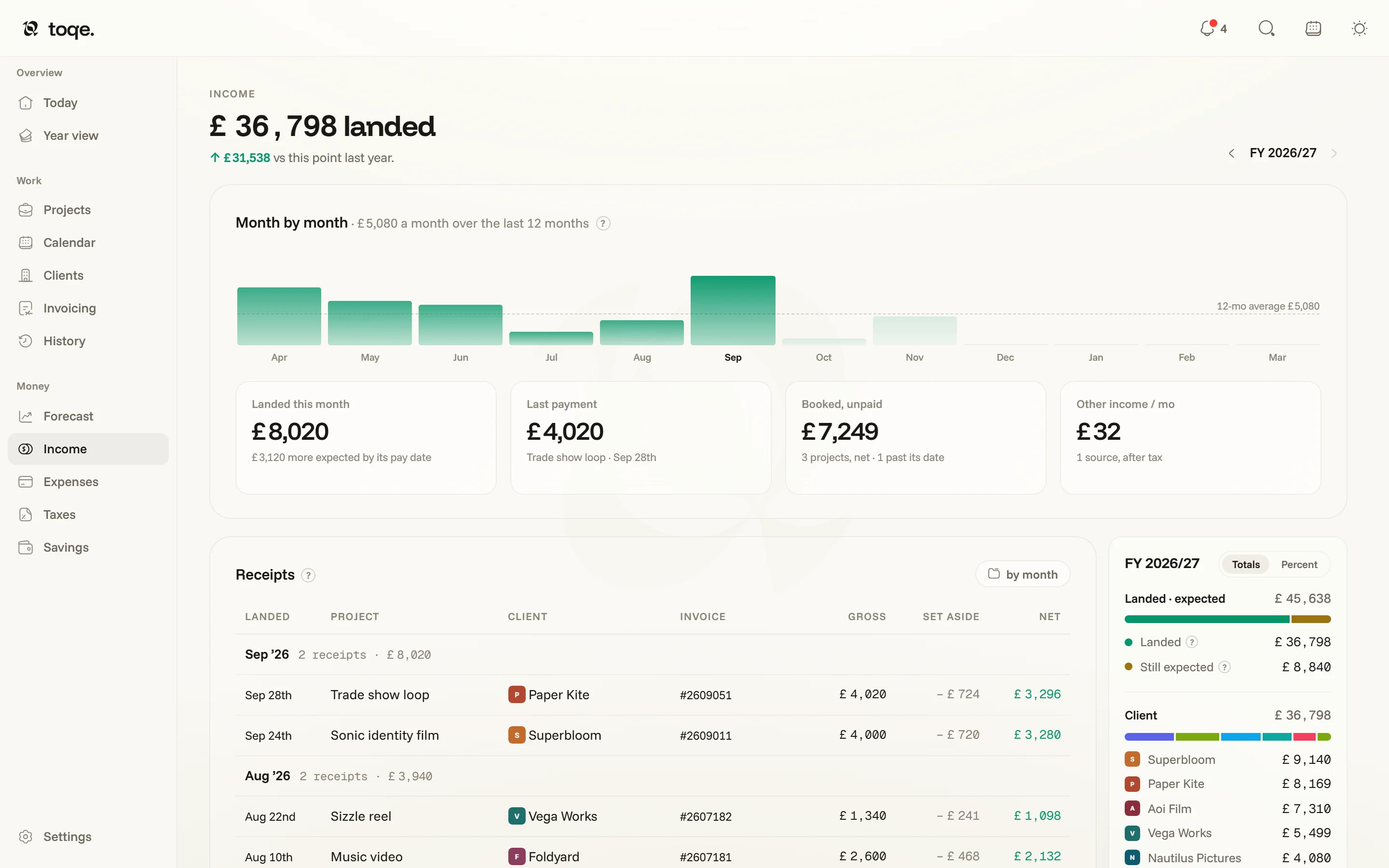
Task: Click the search magnifier icon
Action: [1266, 28]
